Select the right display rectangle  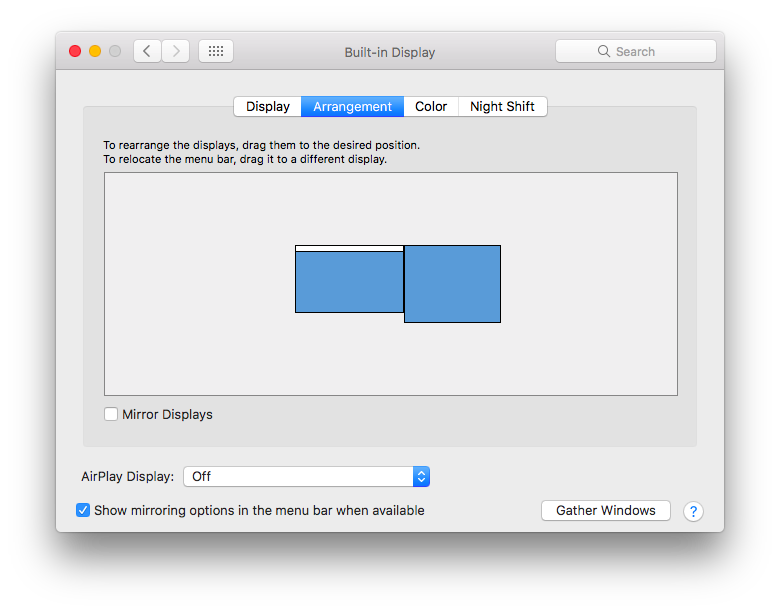(x=452, y=284)
